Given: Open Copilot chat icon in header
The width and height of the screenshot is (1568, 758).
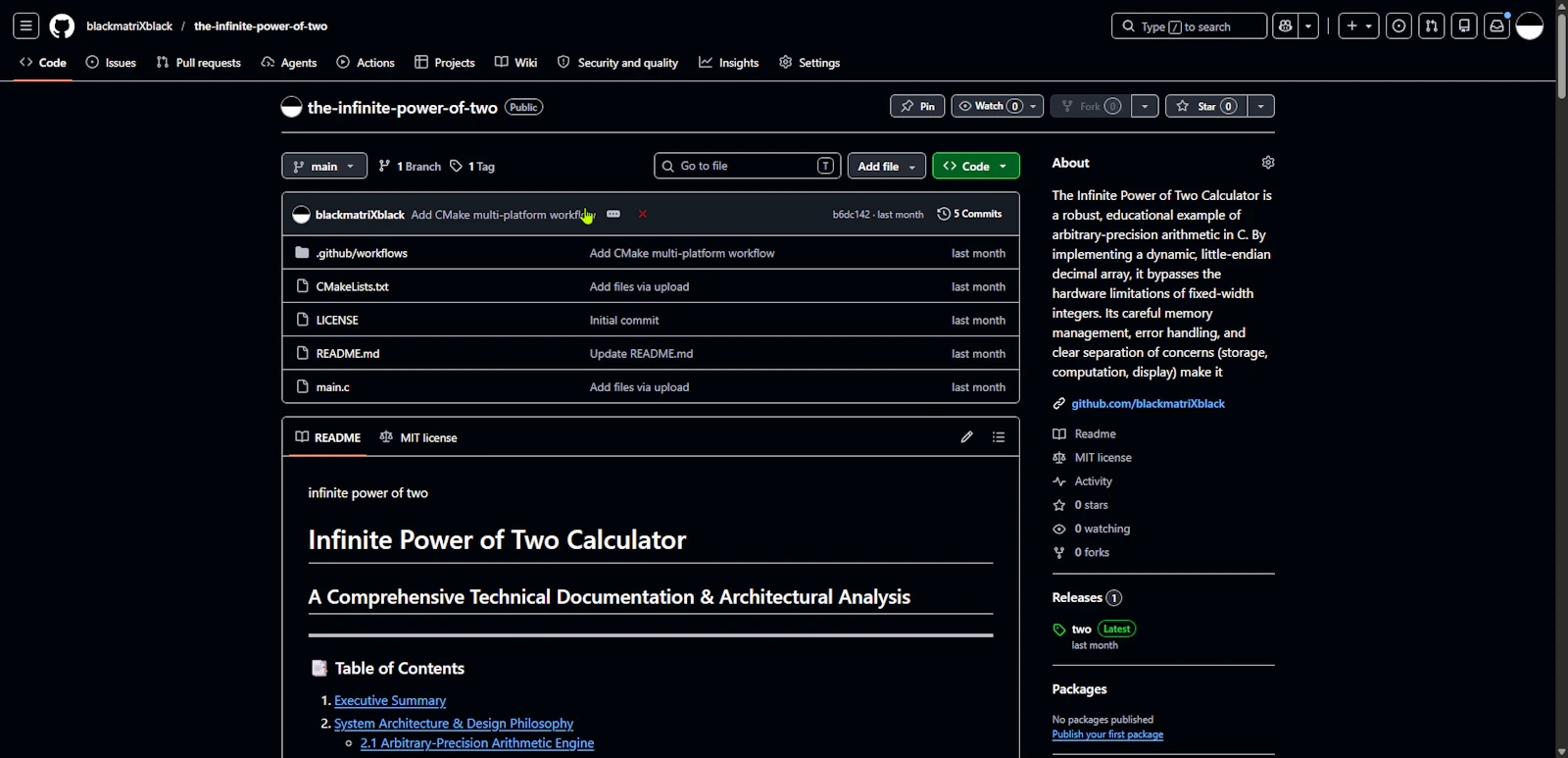Looking at the screenshot, I should (x=1286, y=26).
